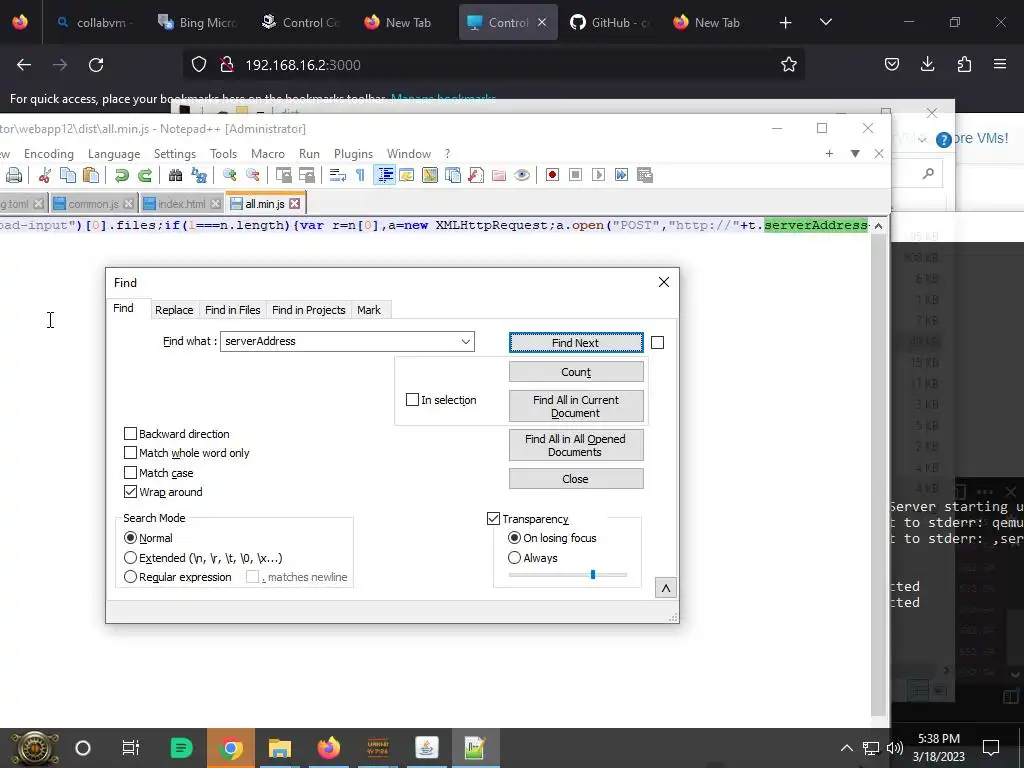This screenshot has height=768, width=1024.
Task: Click the Stop recording macro icon
Action: click(x=575, y=175)
